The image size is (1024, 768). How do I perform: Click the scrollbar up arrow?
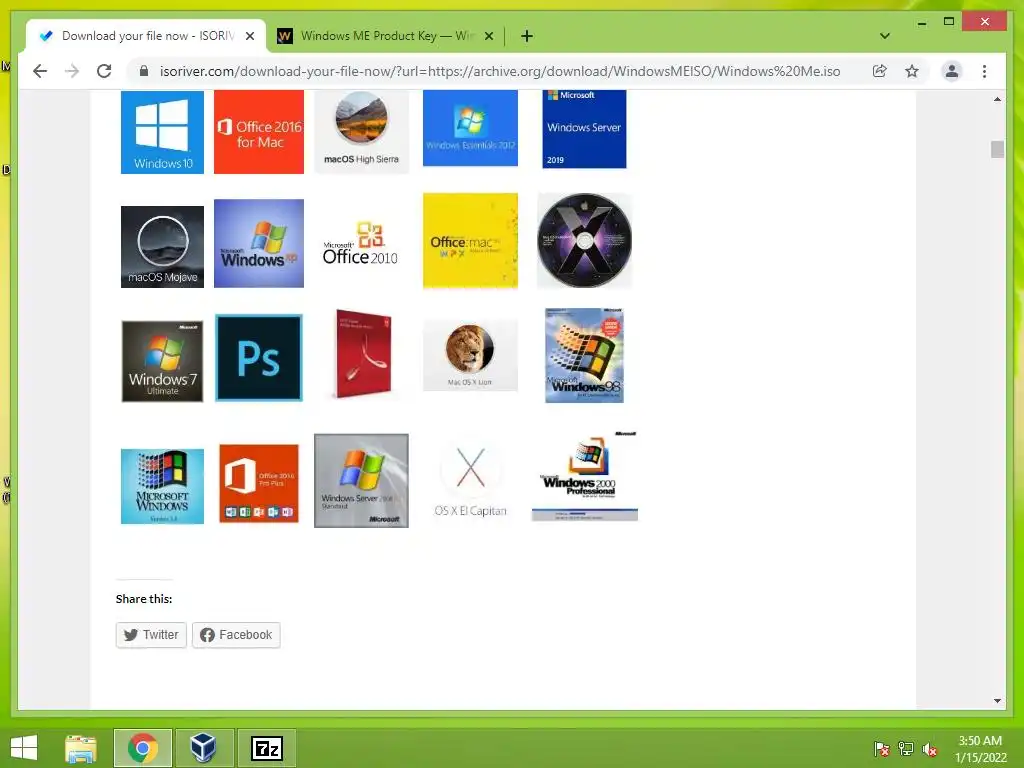pyautogui.click(x=997, y=99)
